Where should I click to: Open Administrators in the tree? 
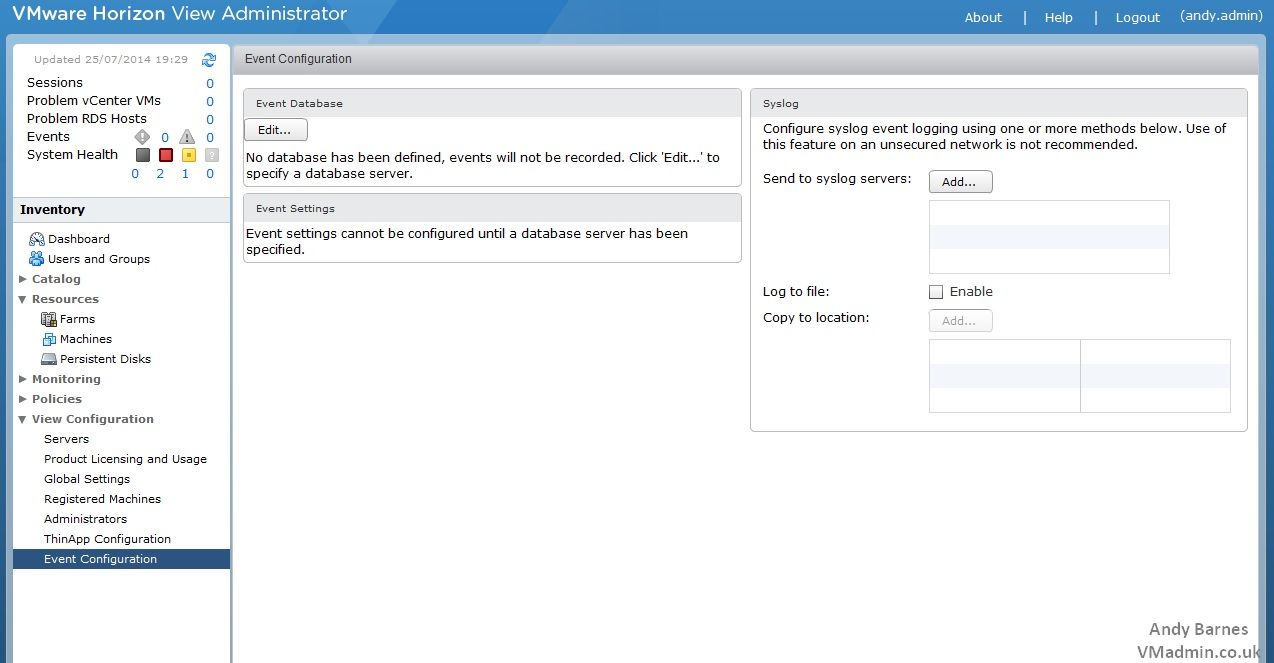(85, 519)
